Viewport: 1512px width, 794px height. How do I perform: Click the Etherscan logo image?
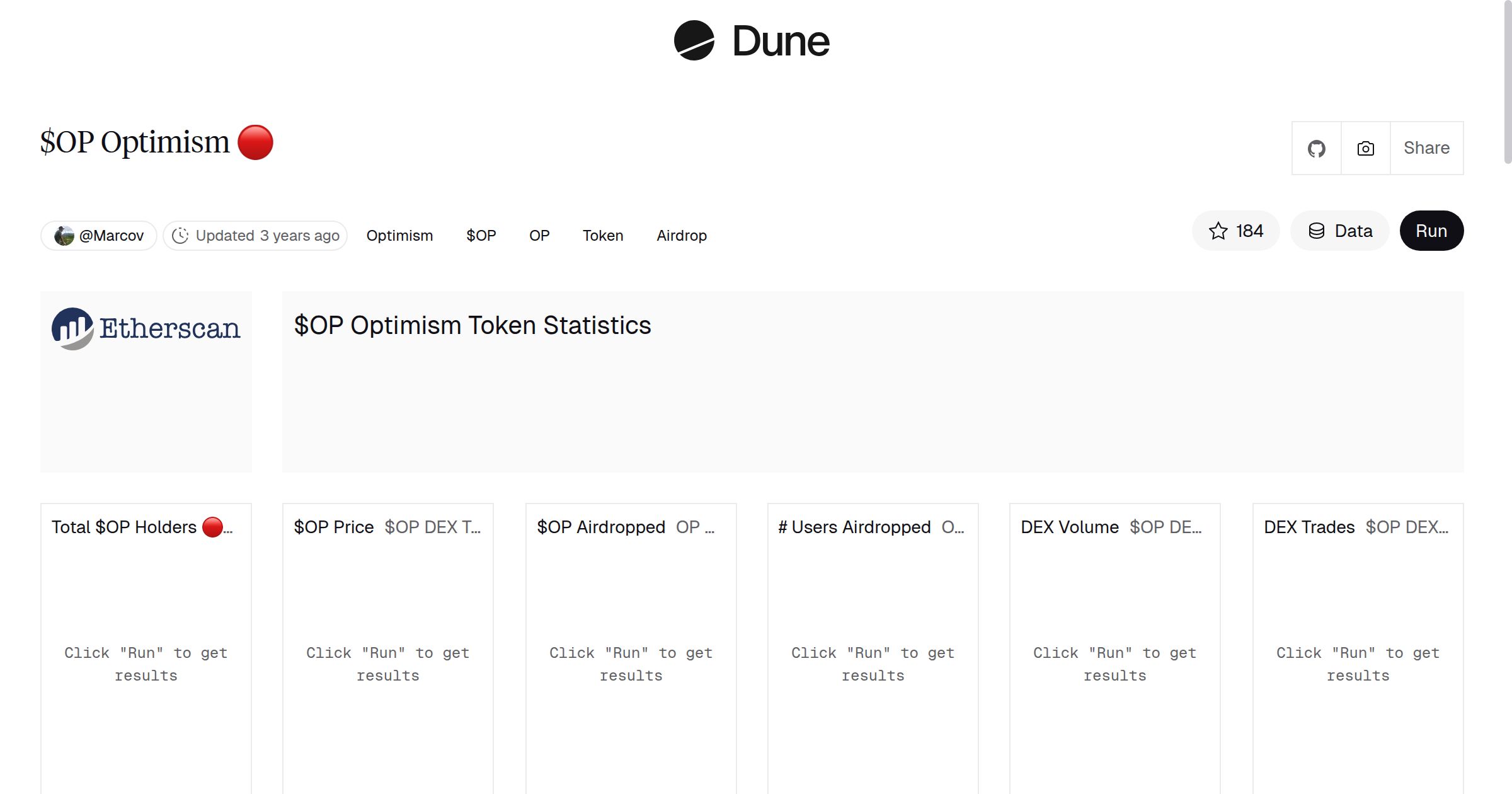pos(146,328)
